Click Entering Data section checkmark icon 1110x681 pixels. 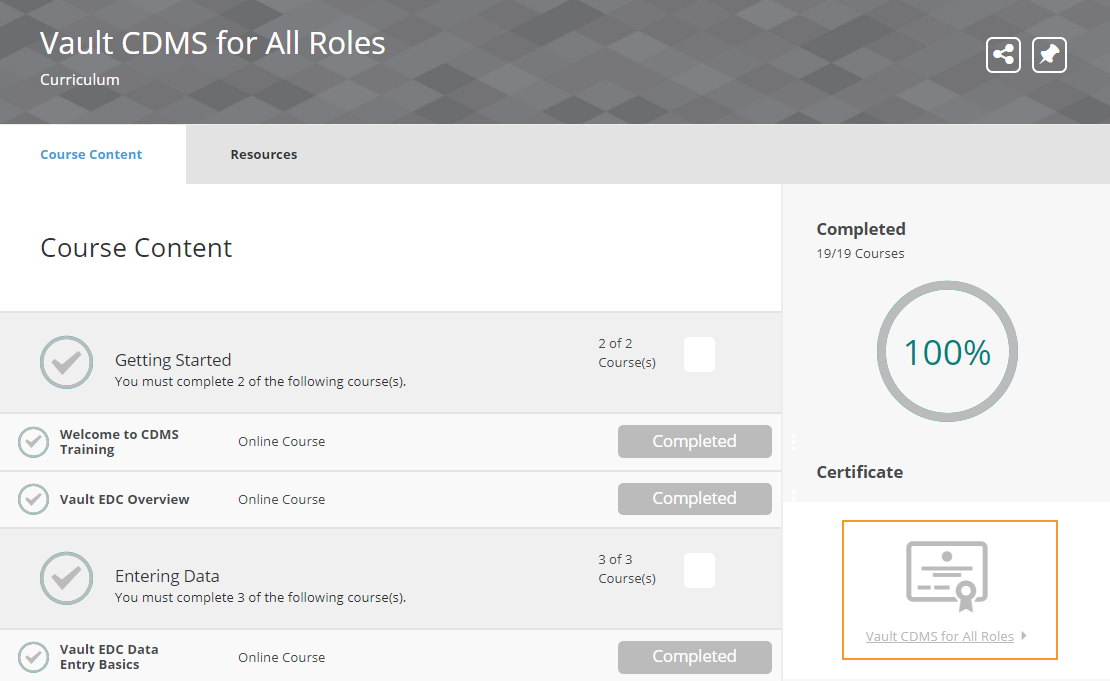[66, 578]
